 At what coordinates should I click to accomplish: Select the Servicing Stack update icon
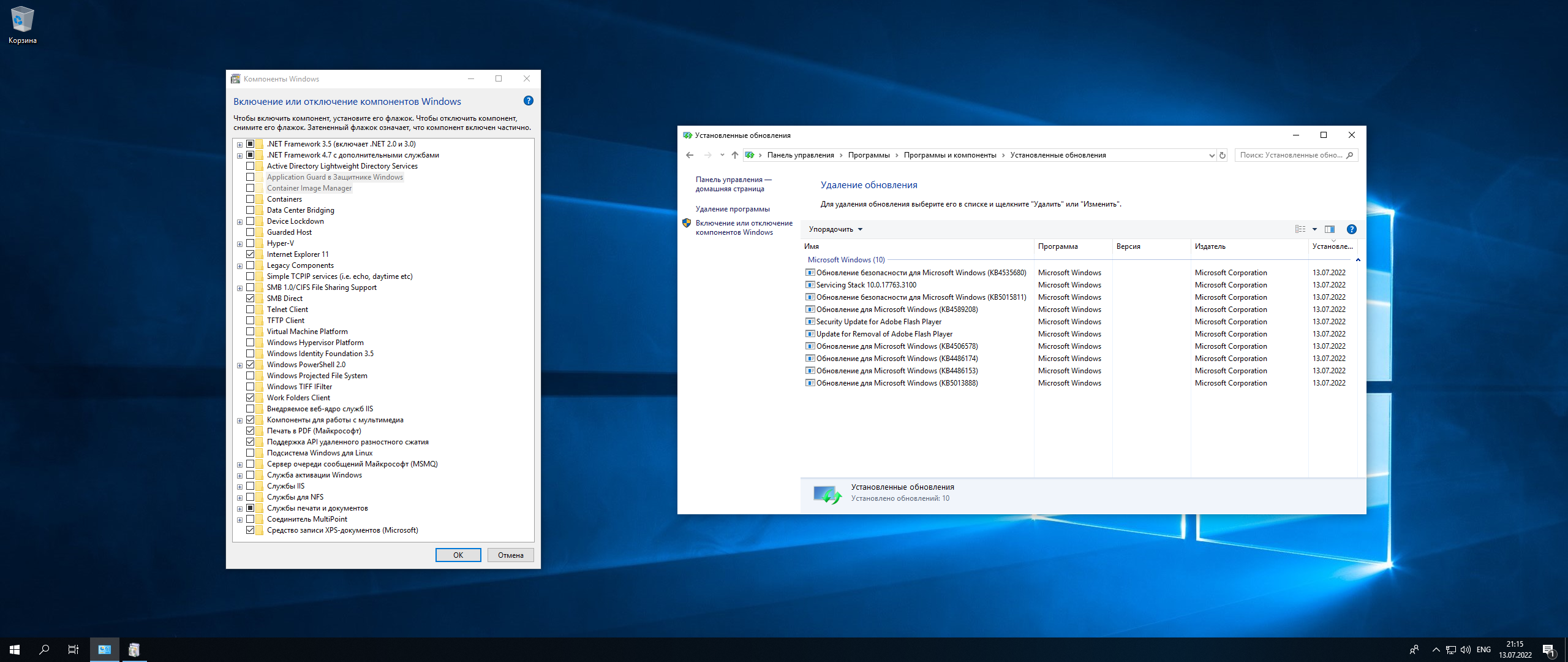[x=810, y=285]
